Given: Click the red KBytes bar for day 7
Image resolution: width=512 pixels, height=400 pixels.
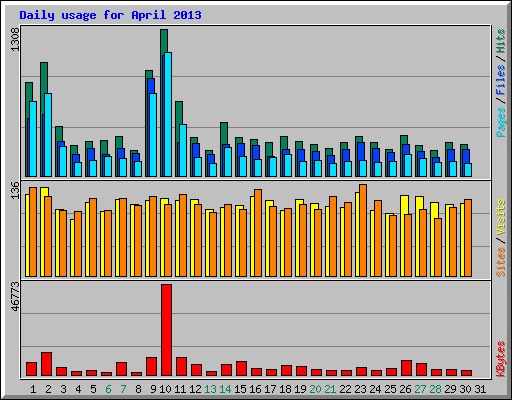Looking at the screenshot, I should point(121,369).
